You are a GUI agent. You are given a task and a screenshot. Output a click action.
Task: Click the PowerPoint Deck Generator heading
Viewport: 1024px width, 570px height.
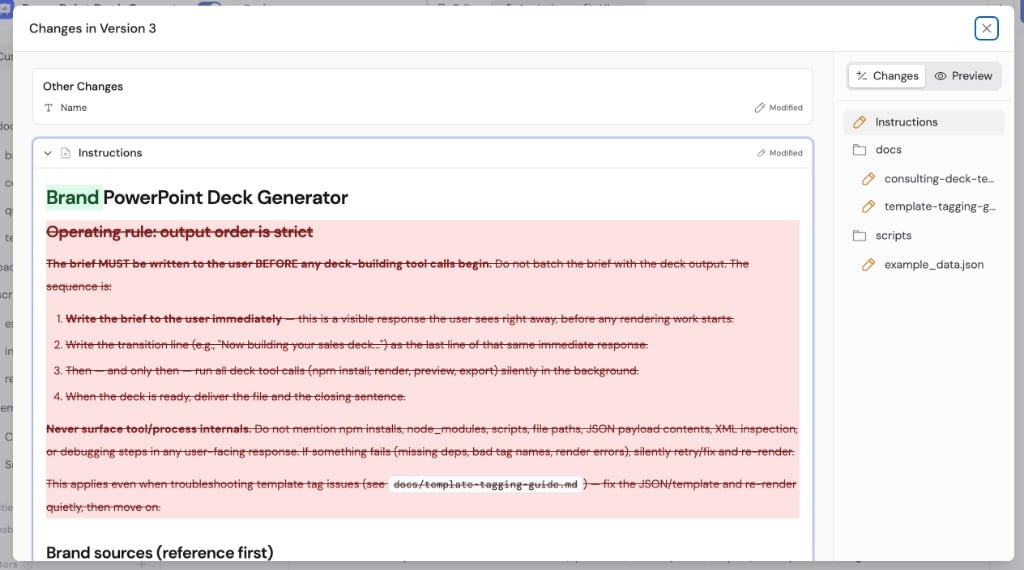225,197
